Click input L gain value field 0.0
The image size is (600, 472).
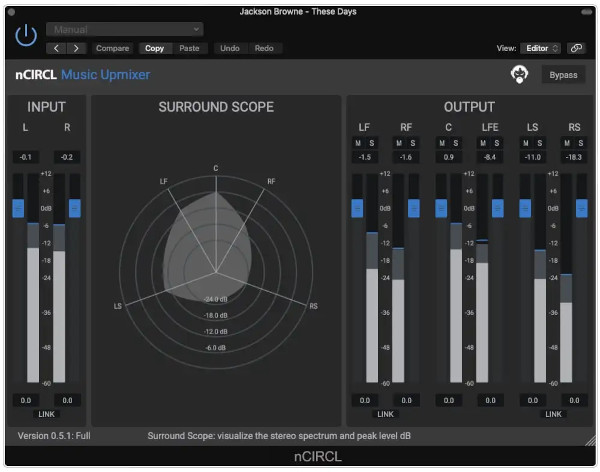26,400
